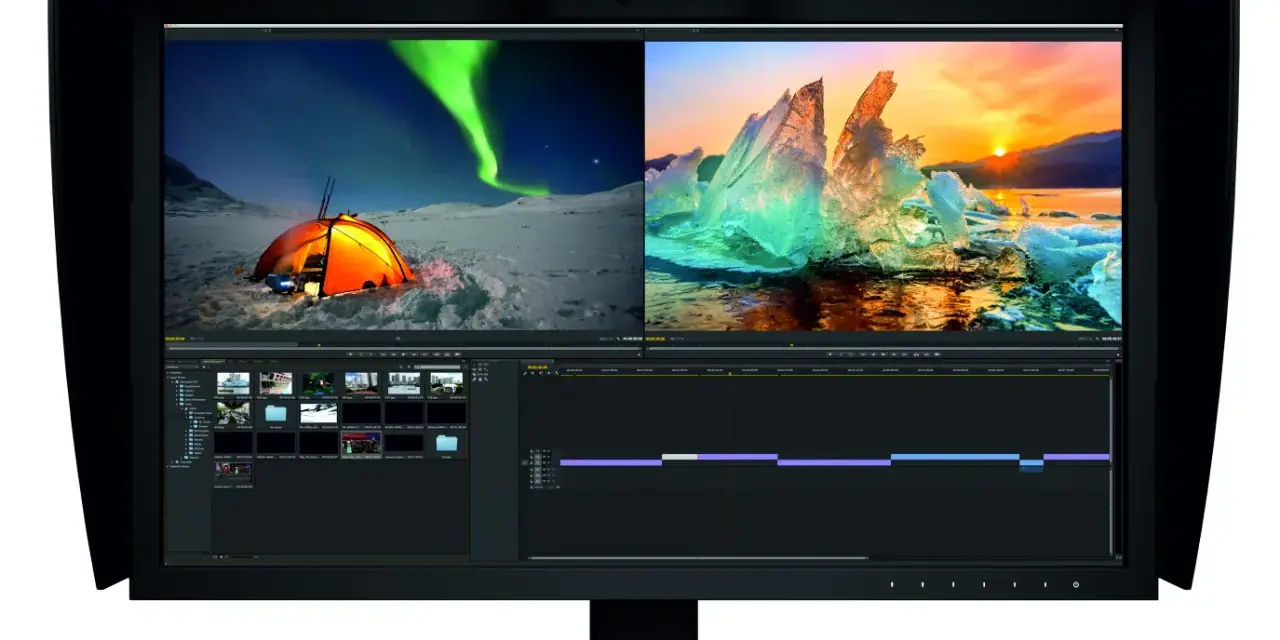This screenshot has height=640, width=1280.
Task: Toggle the source patch beside the video tracks
Action: click(525, 463)
